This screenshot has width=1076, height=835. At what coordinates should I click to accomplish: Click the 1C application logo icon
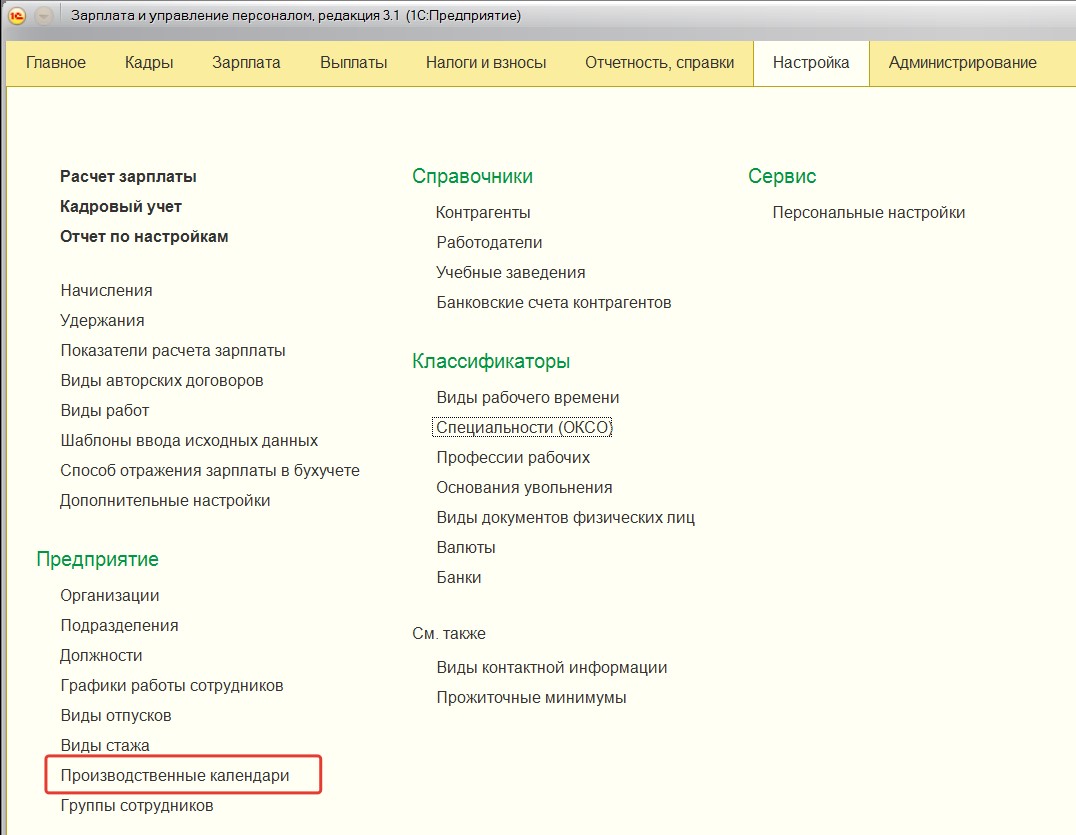tap(16, 15)
